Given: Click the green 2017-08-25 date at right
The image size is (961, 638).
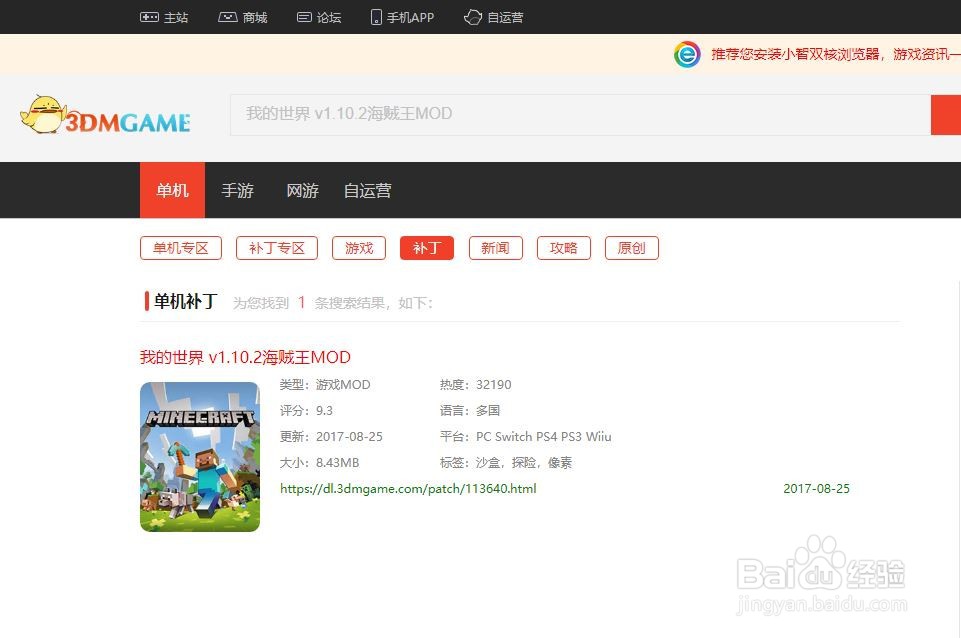Looking at the screenshot, I should click(816, 488).
